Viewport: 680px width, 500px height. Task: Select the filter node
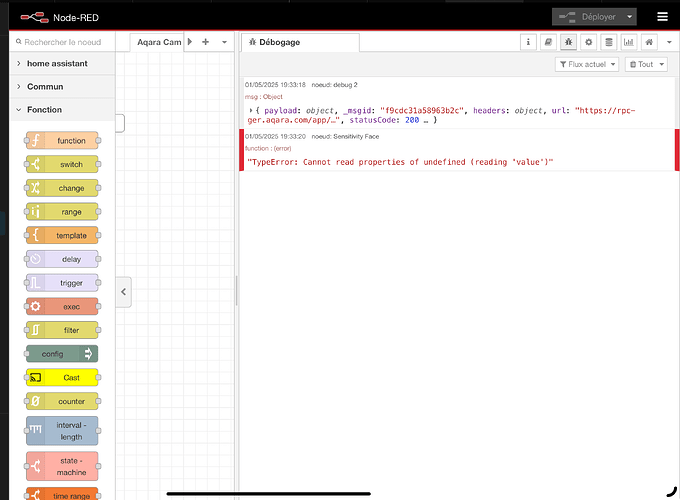tap(62, 330)
